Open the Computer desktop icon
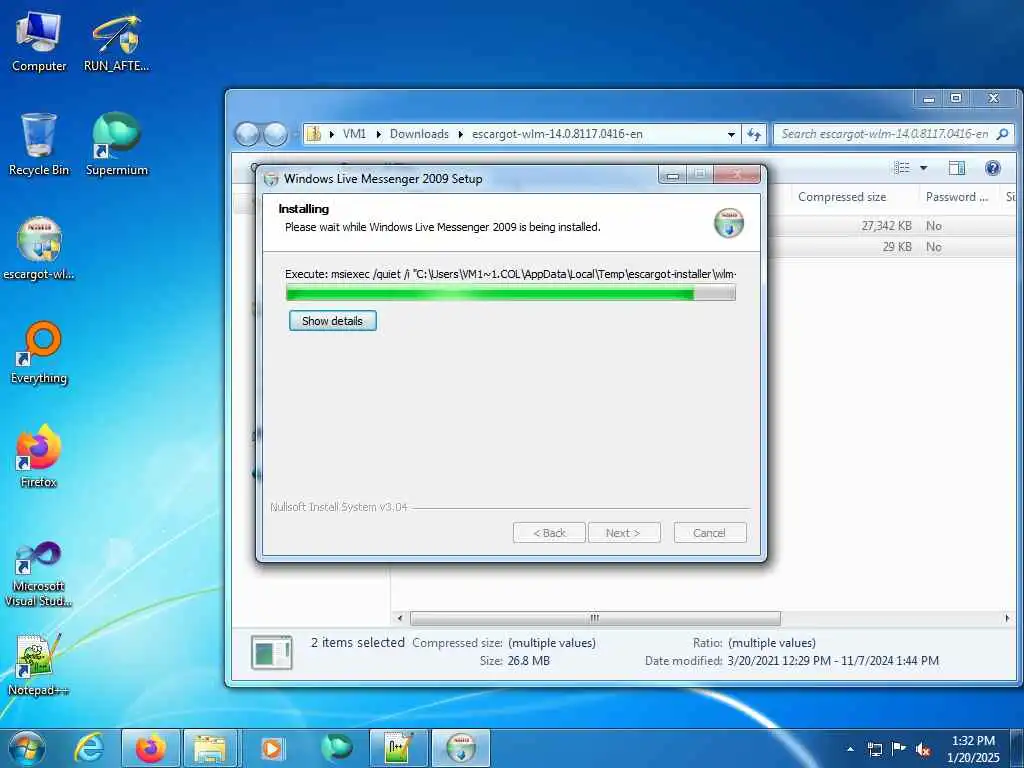The image size is (1024, 768). tap(39, 42)
